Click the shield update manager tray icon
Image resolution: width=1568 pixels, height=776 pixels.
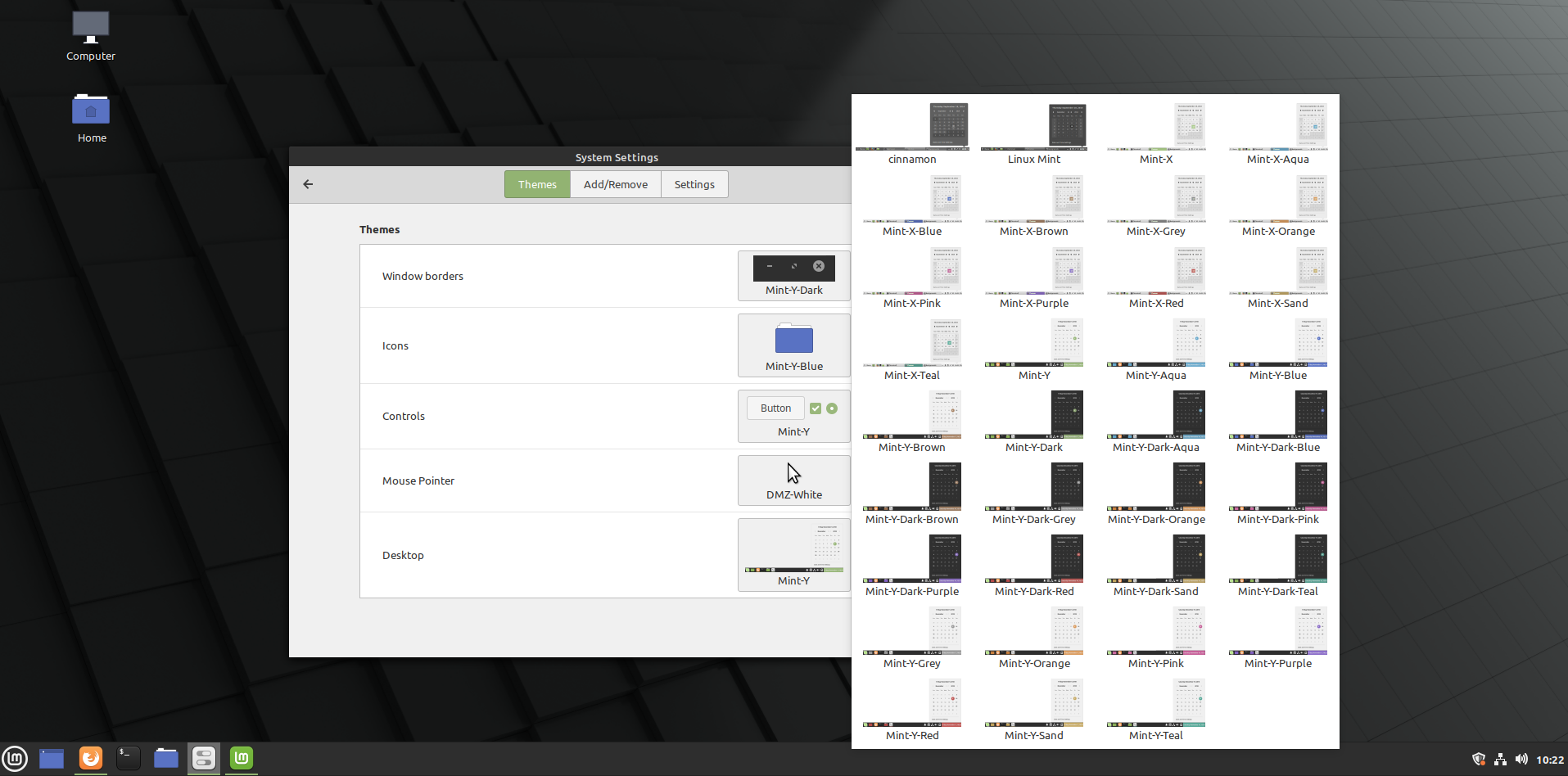[x=1479, y=760]
